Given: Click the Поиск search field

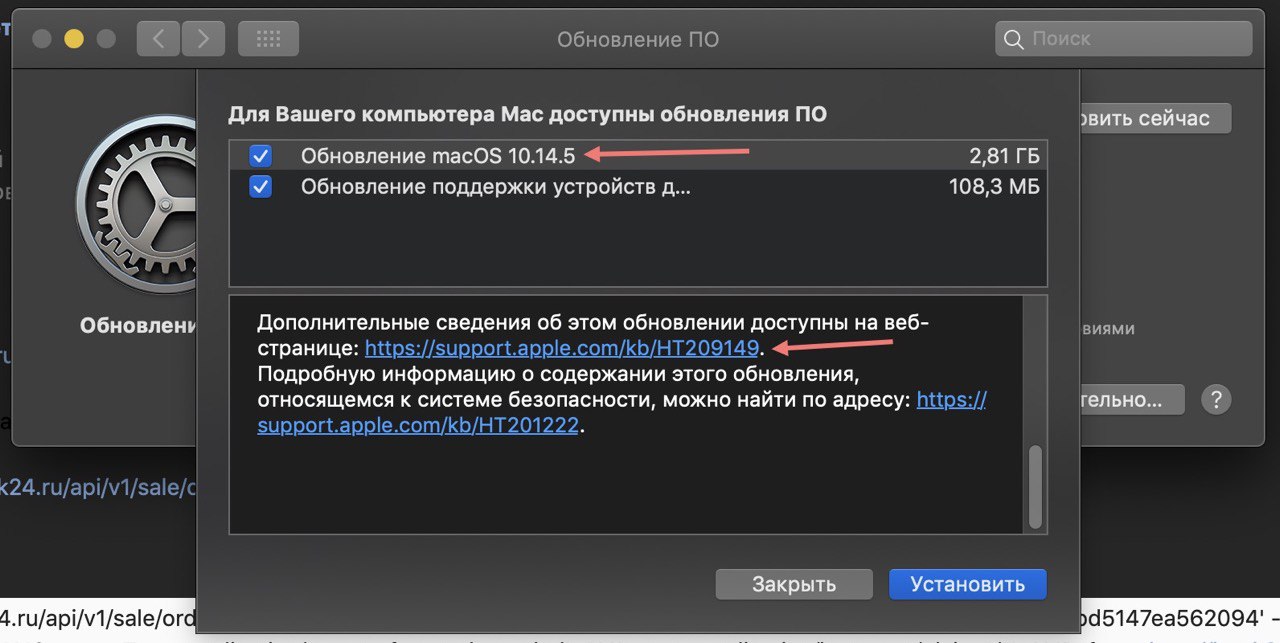Looking at the screenshot, I should [x=1123, y=39].
